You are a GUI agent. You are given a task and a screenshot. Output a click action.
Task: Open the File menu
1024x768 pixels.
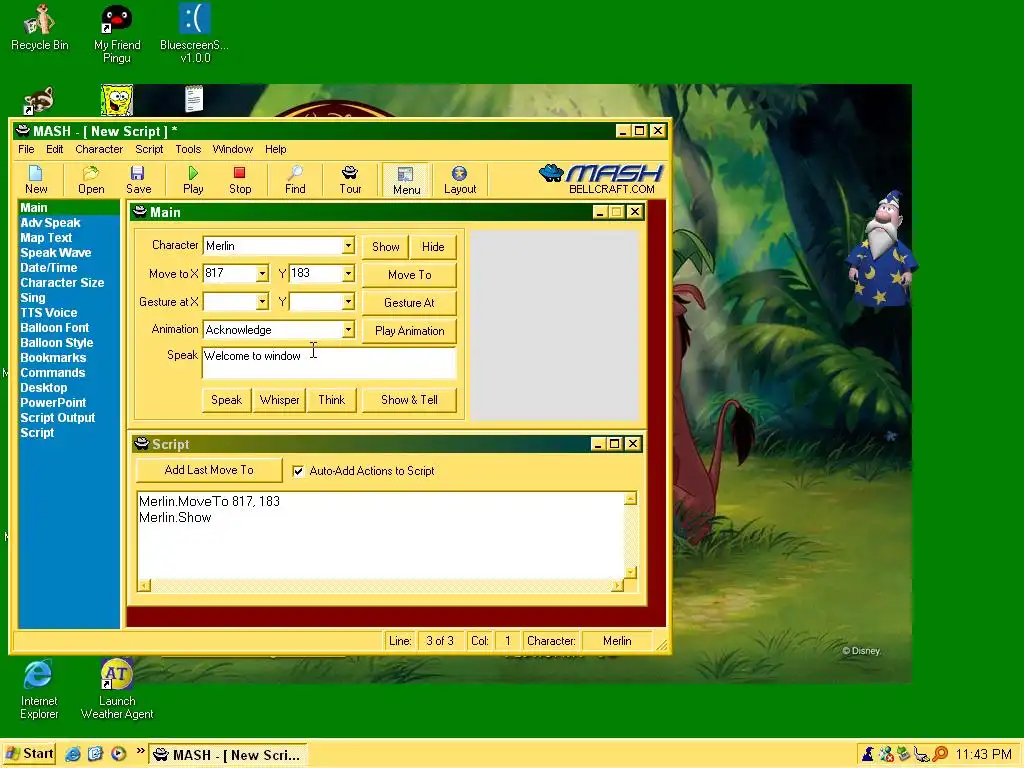[26, 149]
